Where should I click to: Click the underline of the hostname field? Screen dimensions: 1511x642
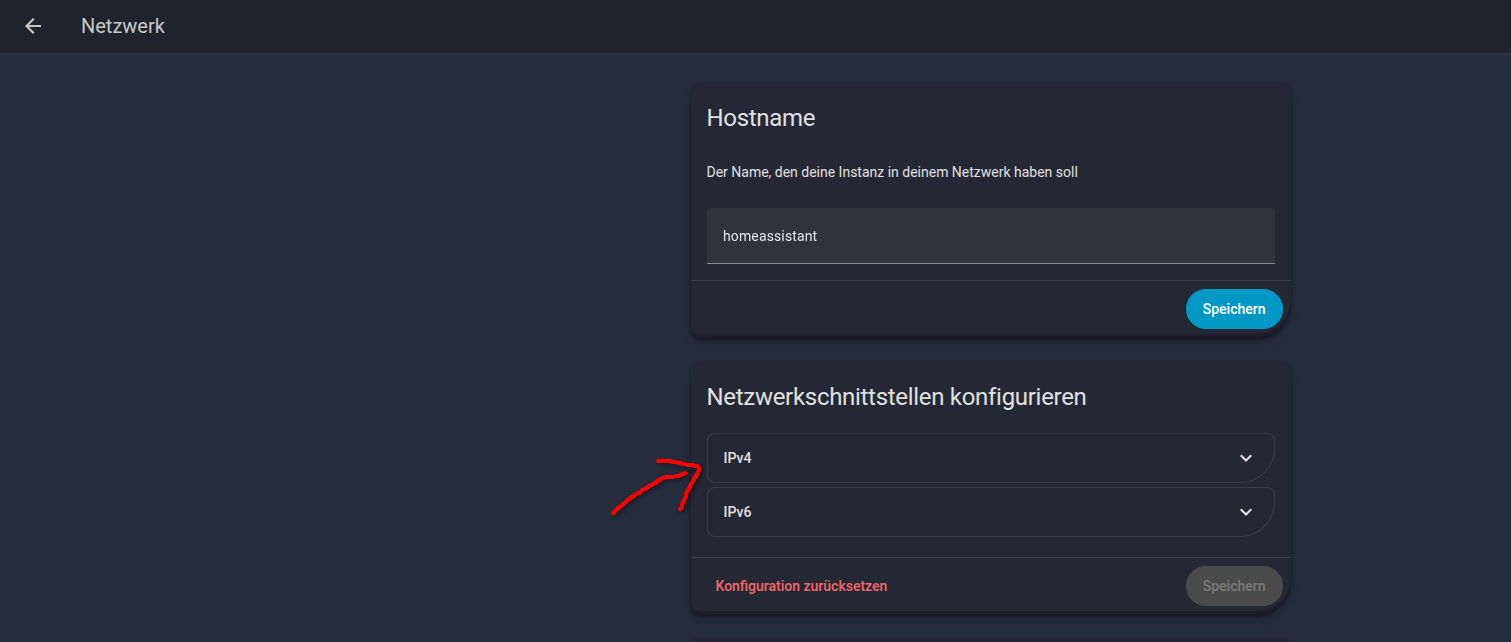tap(990, 263)
